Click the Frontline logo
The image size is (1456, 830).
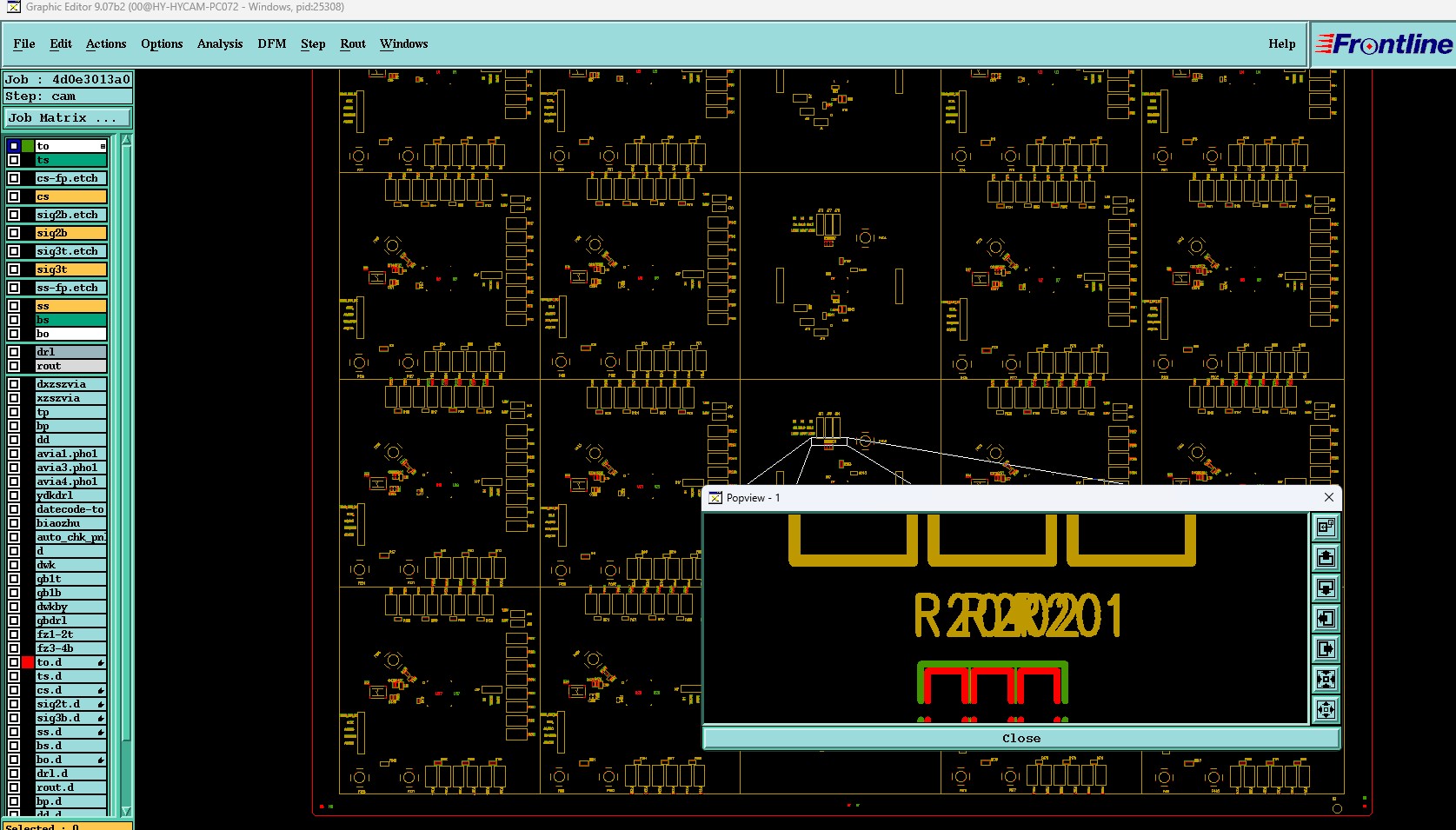[1384, 43]
